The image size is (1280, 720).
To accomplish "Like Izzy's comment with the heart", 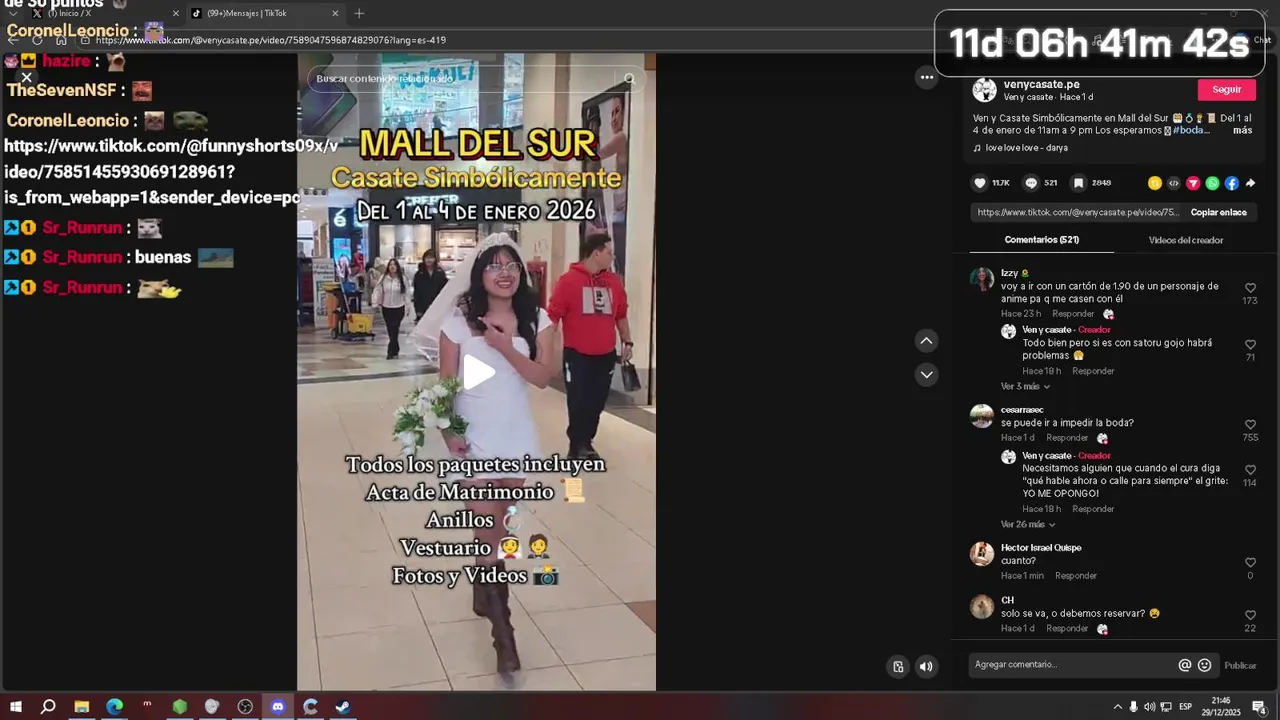I will (x=1250, y=288).
